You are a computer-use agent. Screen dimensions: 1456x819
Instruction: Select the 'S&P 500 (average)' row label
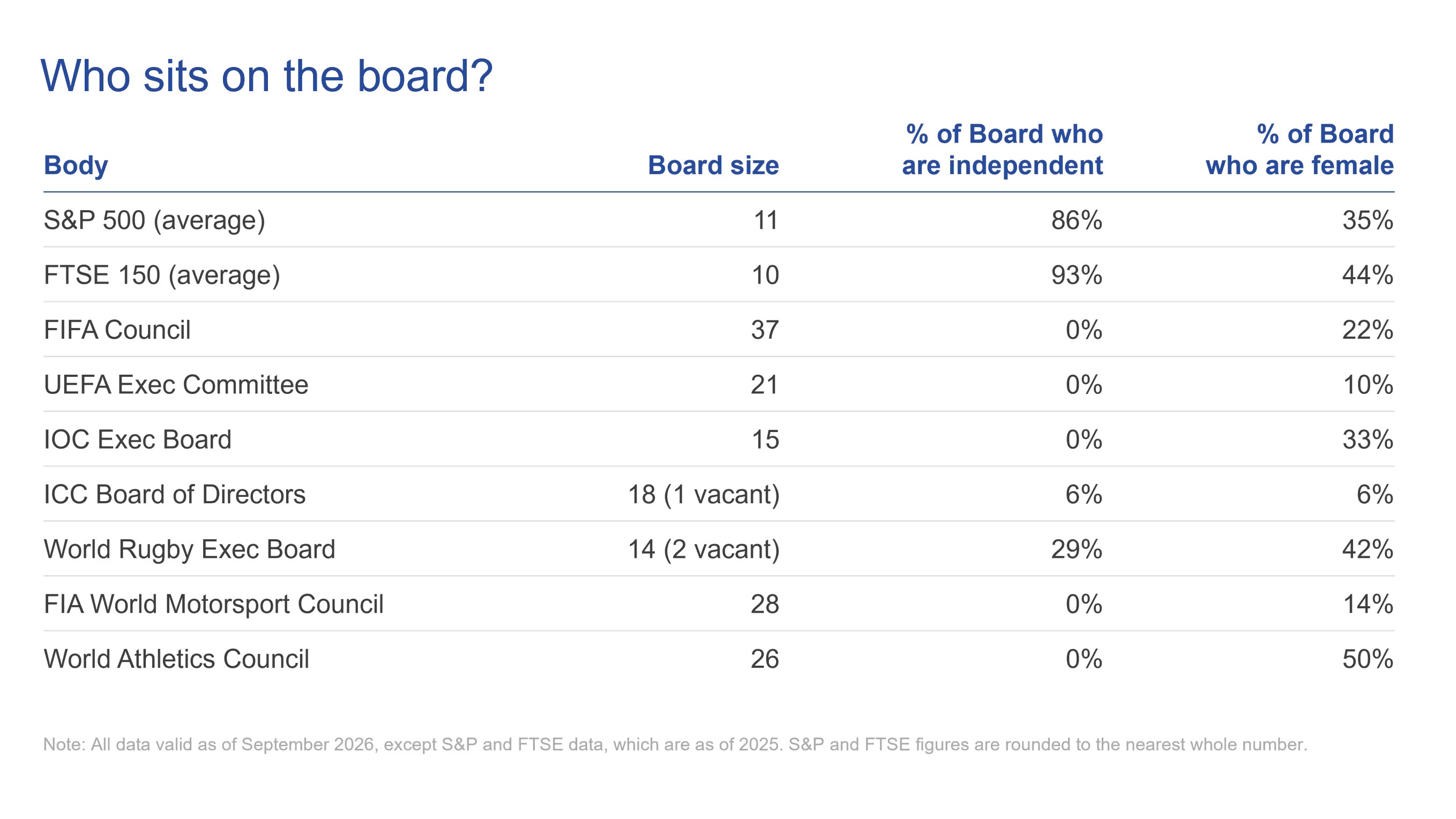pyautogui.click(x=154, y=220)
